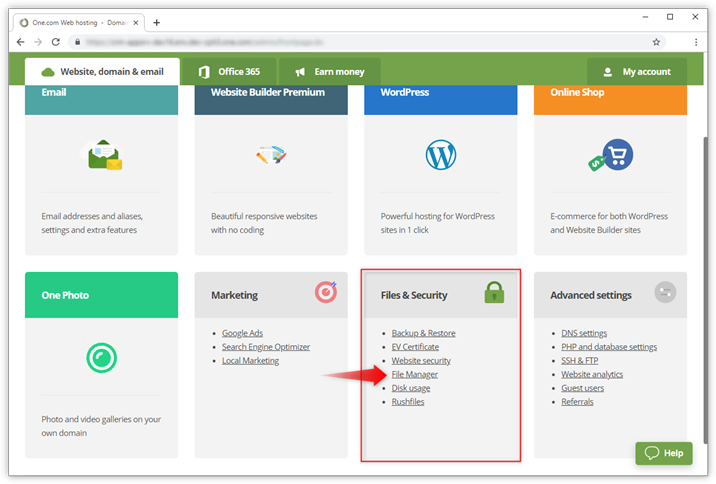Open the Email card header

click(x=101, y=100)
